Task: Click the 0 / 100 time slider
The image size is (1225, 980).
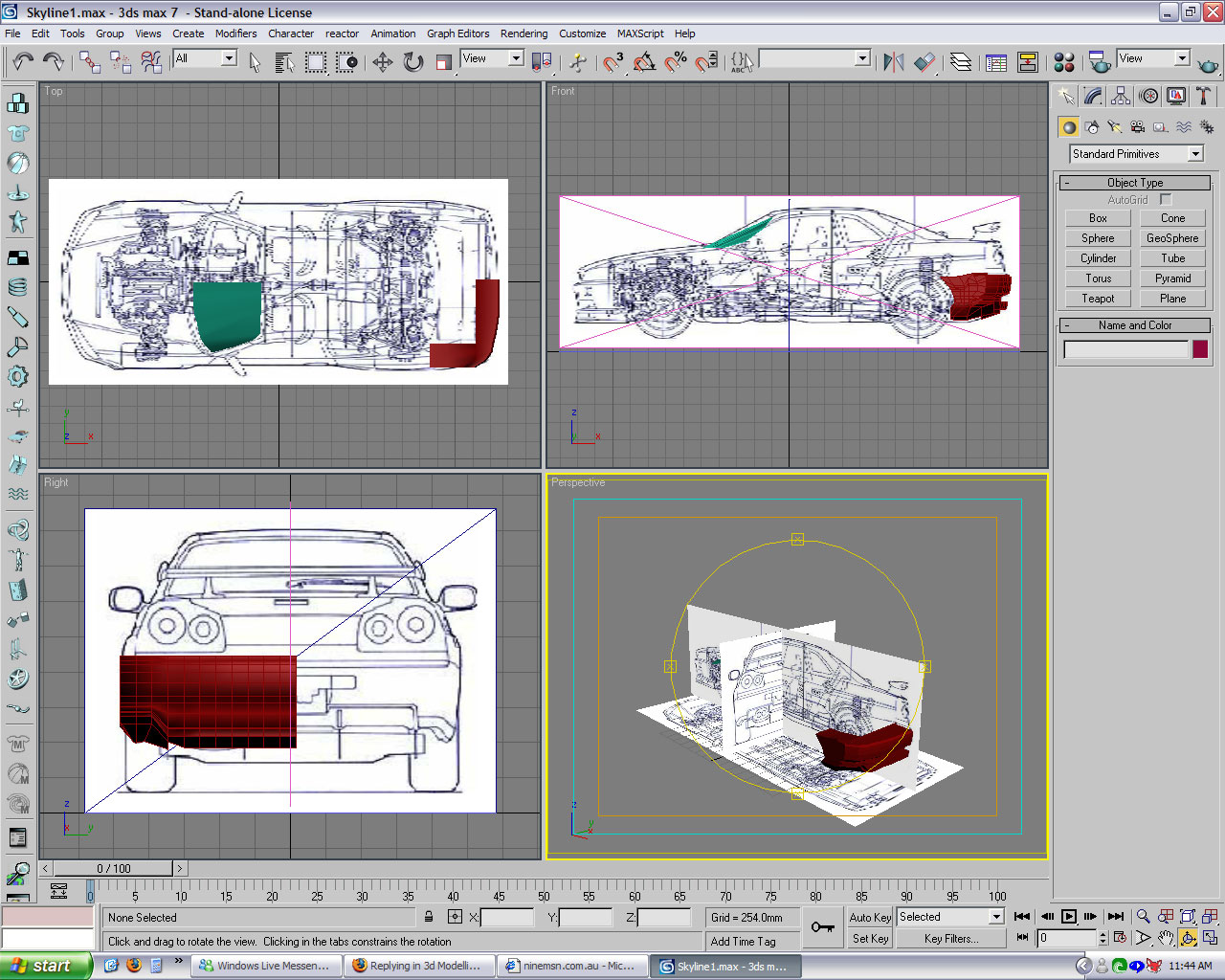Action: 113,868
